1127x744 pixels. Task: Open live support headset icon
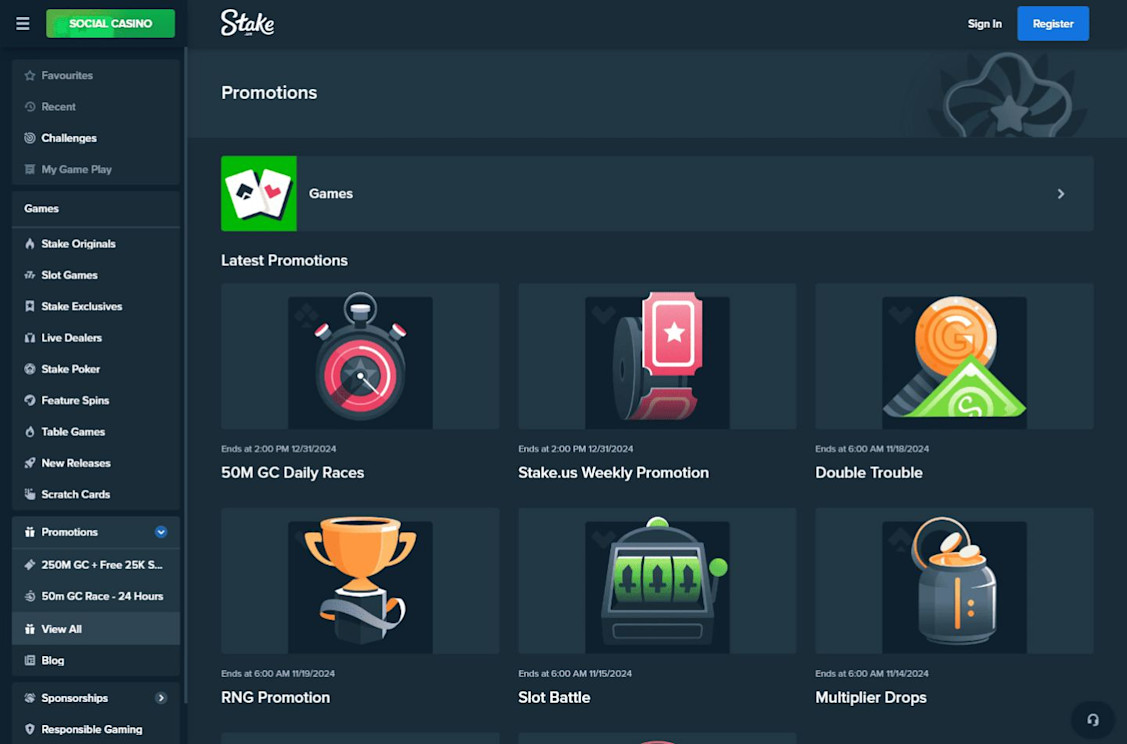pos(1092,720)
